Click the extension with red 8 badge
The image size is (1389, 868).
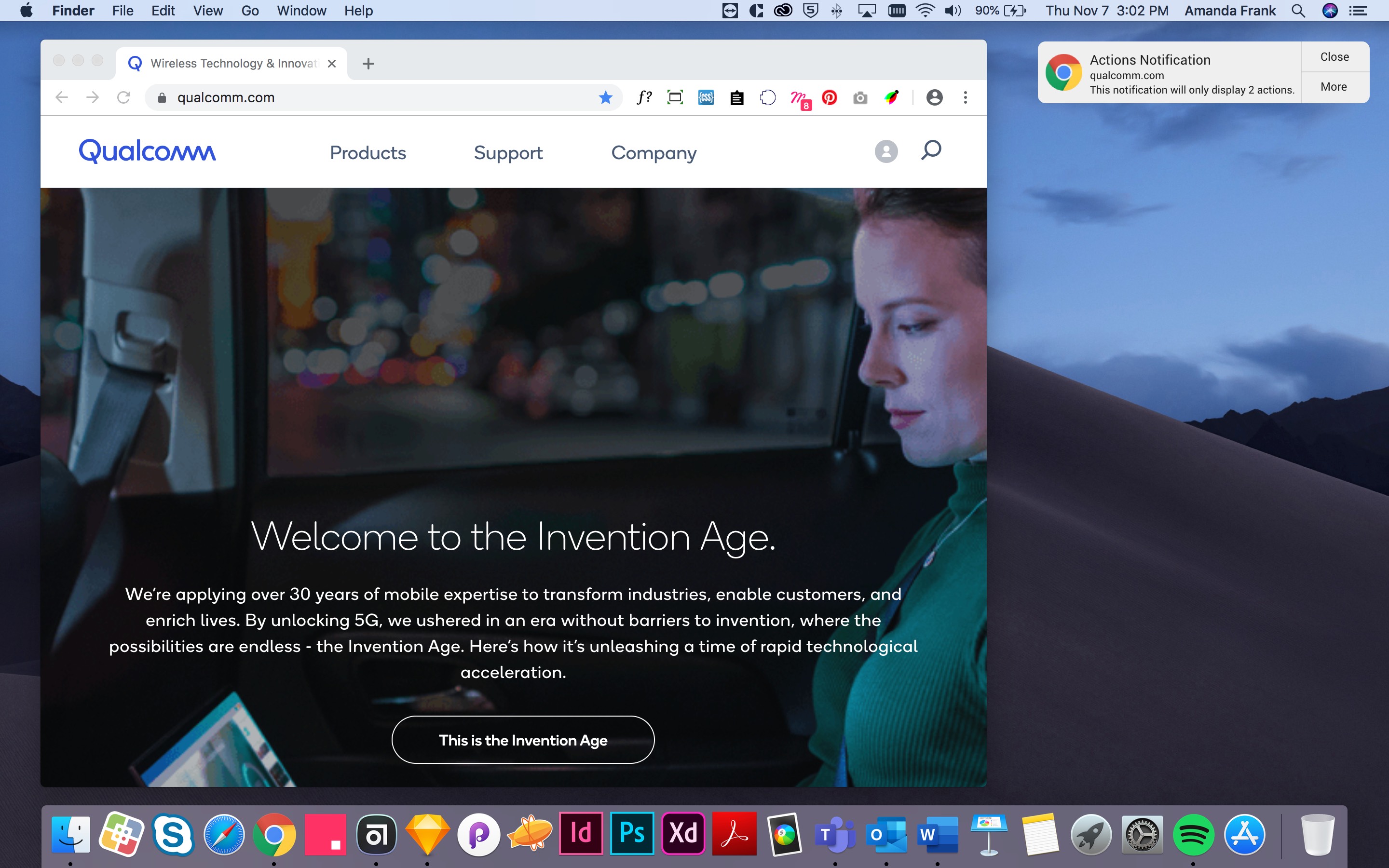(800, 99)
